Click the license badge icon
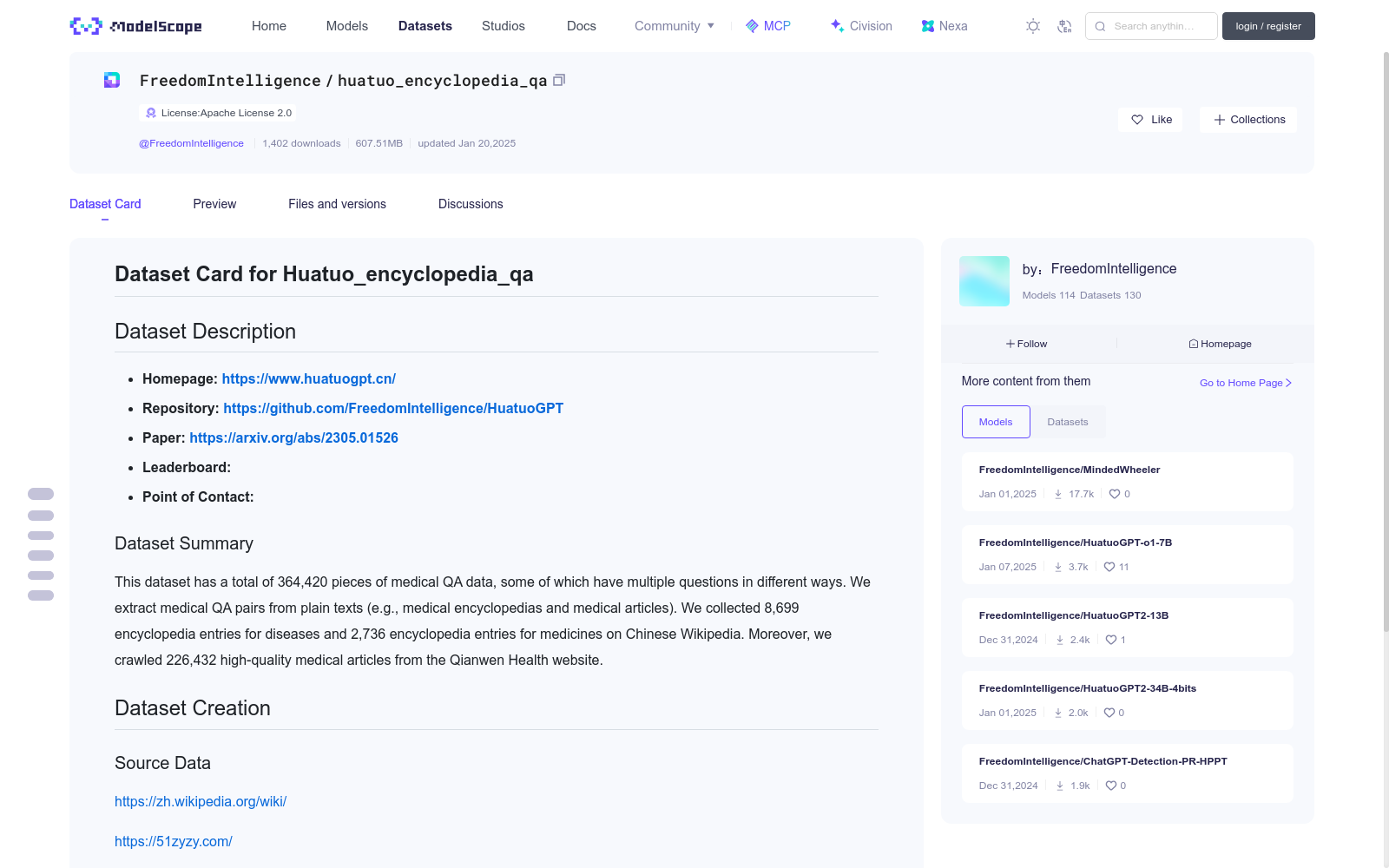 (x=151, y=113)
